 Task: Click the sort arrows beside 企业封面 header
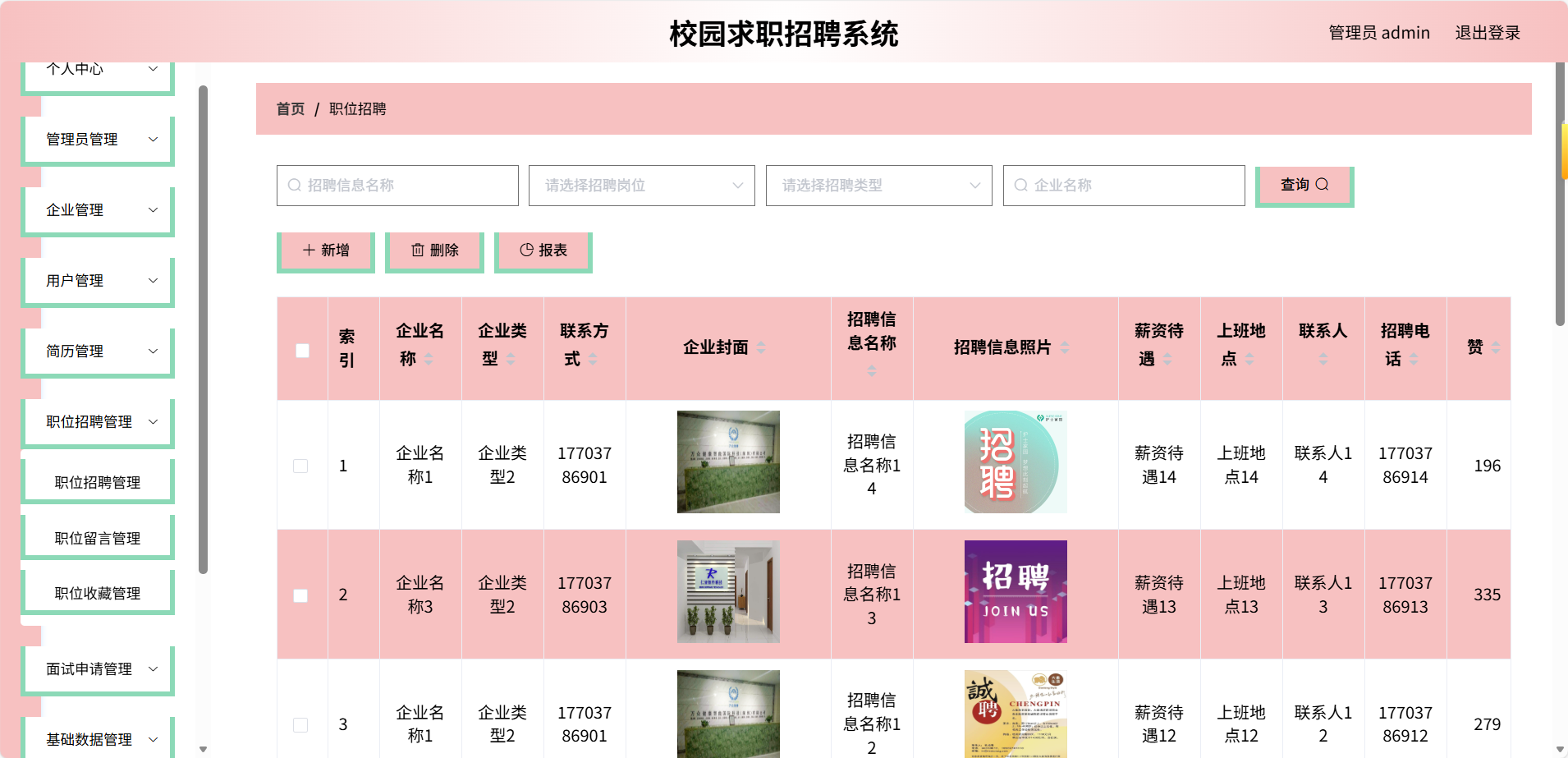[761, 347]
